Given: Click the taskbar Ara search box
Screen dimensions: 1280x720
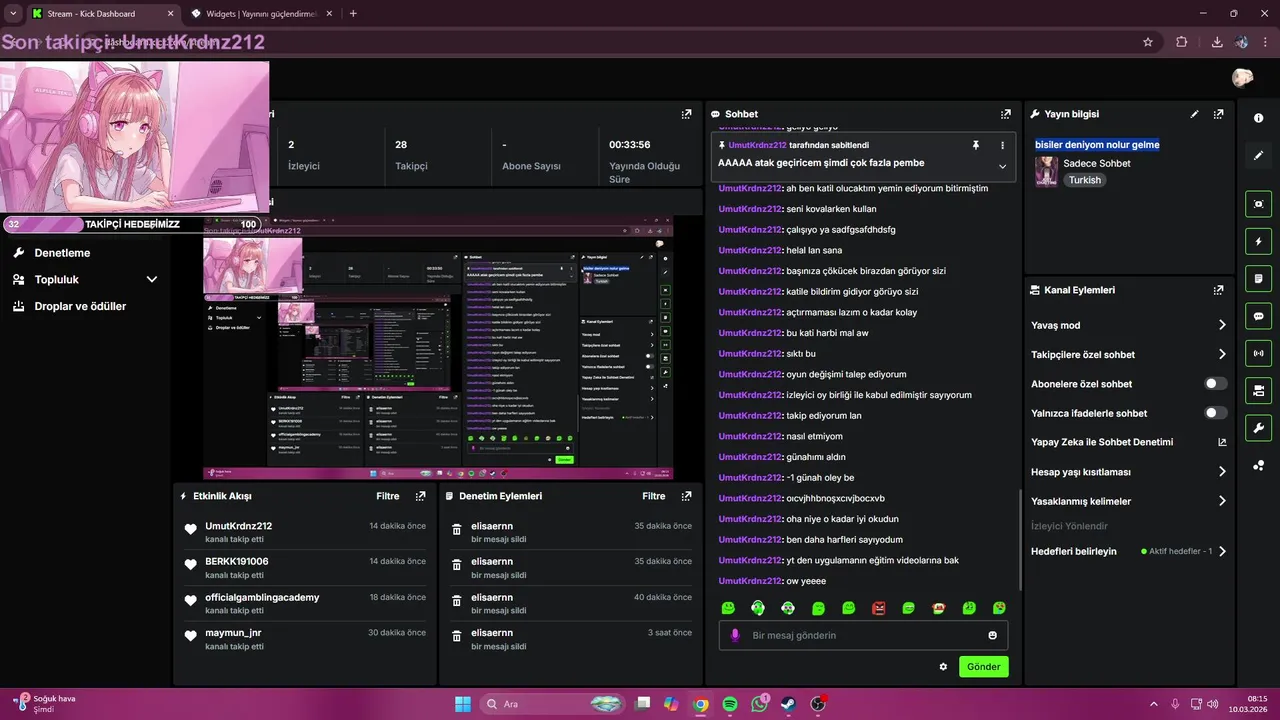Looking at the screenshot, I should (553, 704).
